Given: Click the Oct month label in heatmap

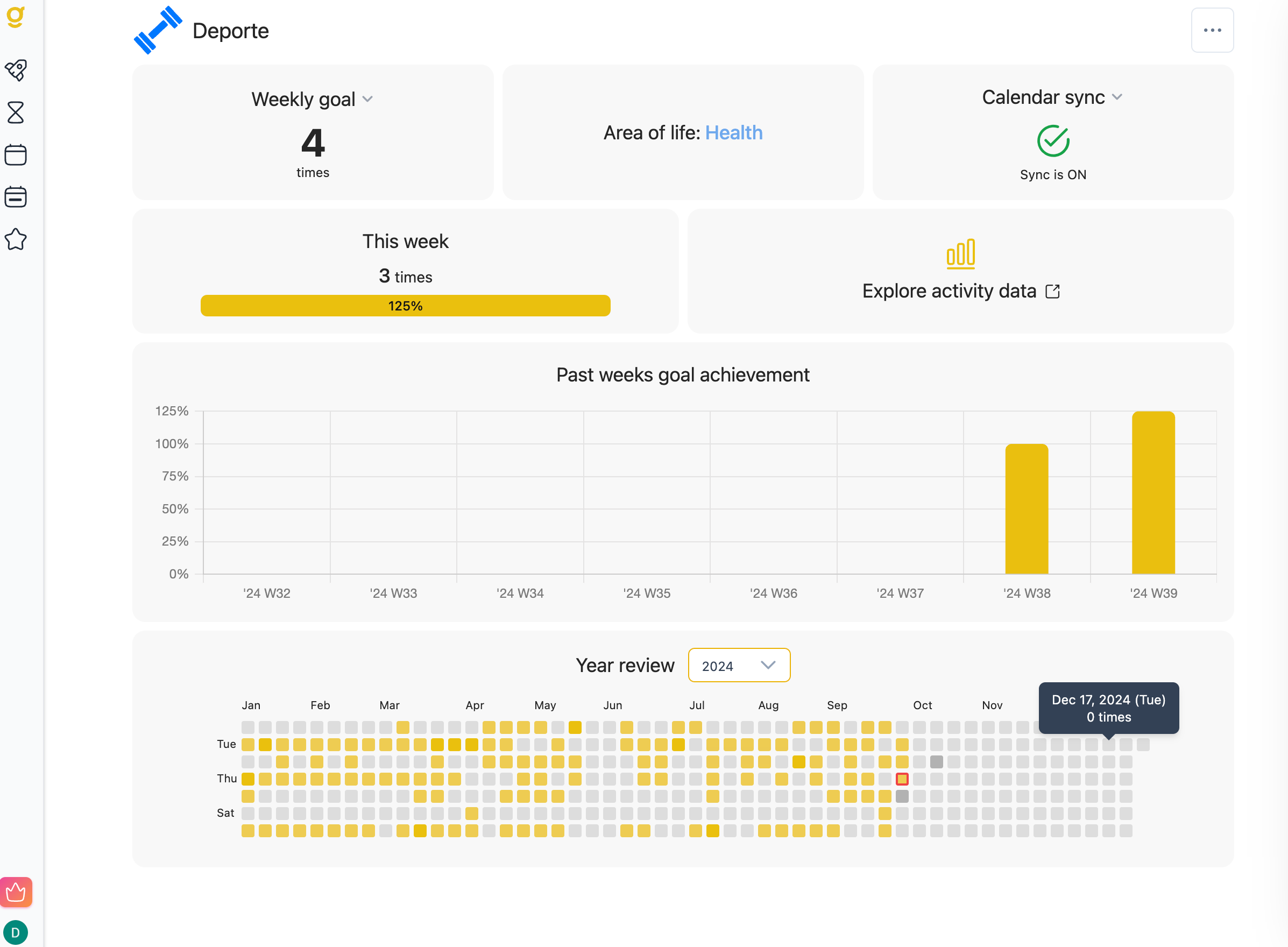Looking at the screenshot, I should [922, 705].
